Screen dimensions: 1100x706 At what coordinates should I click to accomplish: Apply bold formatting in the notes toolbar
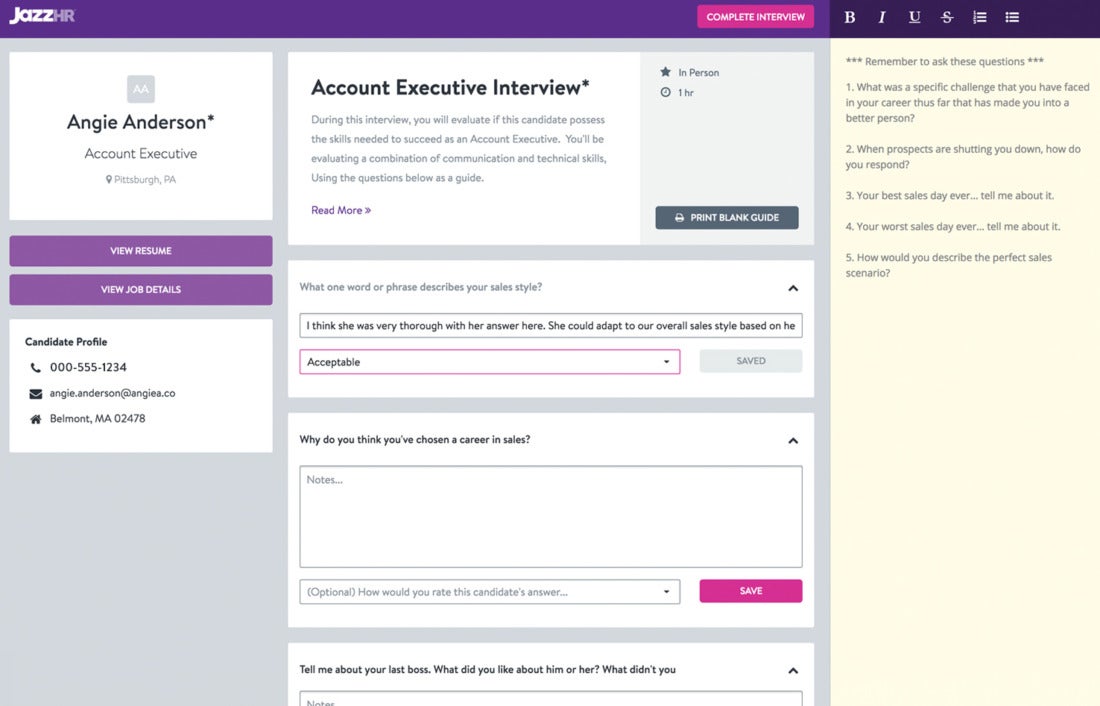point(849,17)
